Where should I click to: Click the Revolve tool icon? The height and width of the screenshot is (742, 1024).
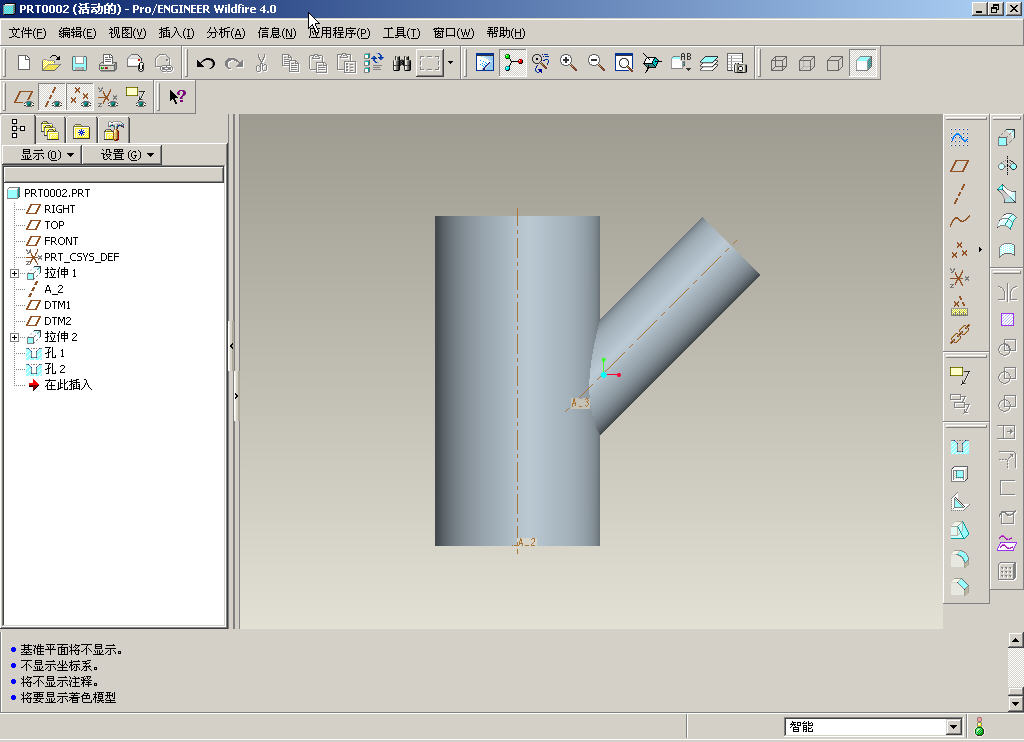pos(1007,166)
